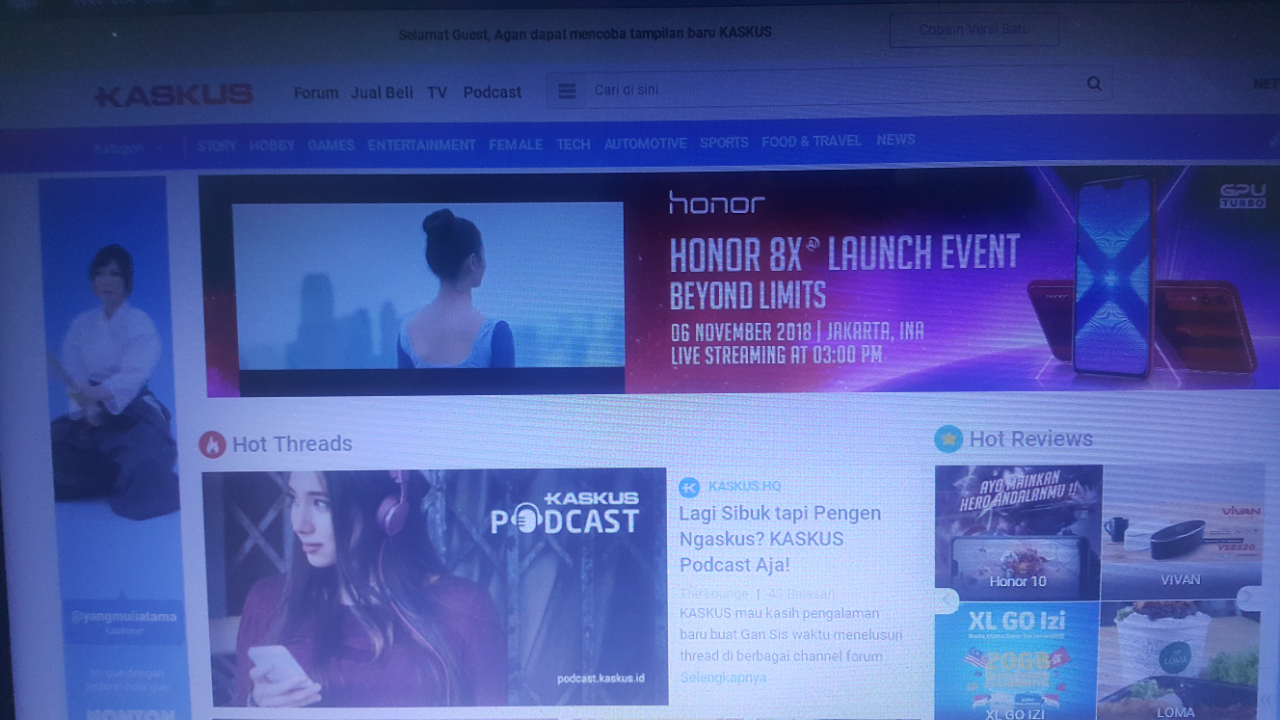Screen dimensions: 1280x720
Task: Open the XL GO IZI review tile
Action: [x=1016, y=661]
